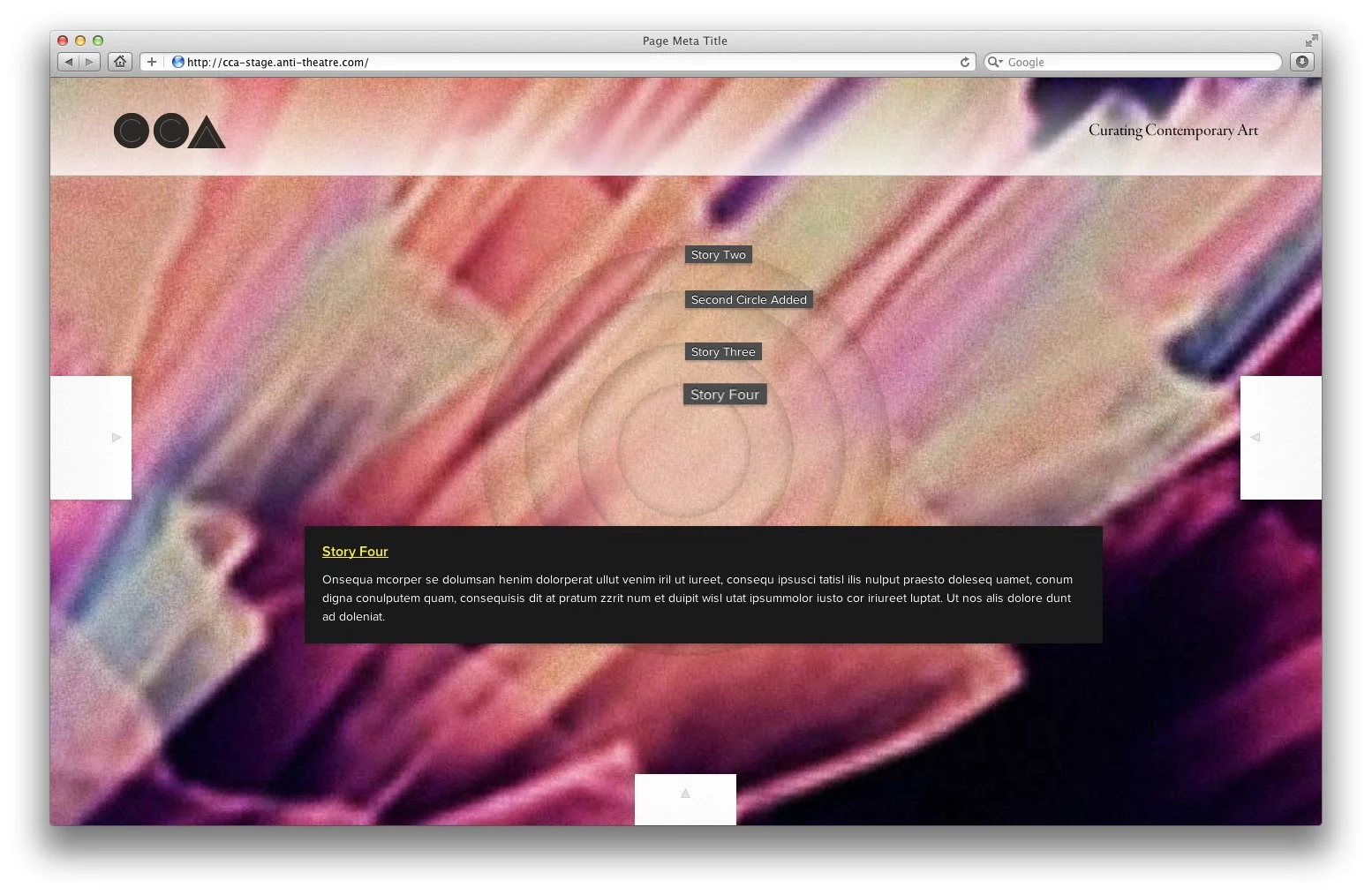1372x895 pixels.
Task: Click the Story Four description paragraph
Action: [697, 598]
